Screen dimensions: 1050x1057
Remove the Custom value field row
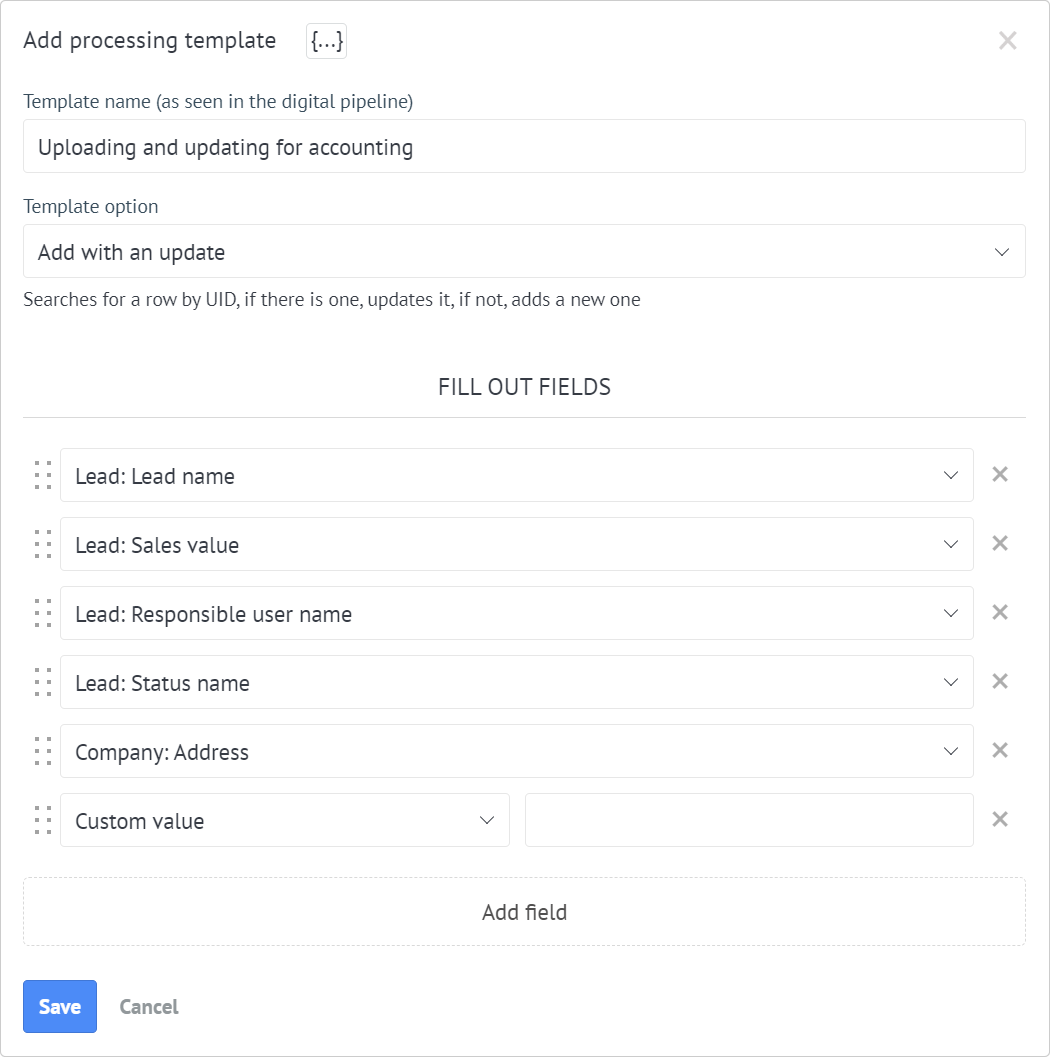(999, 819)
